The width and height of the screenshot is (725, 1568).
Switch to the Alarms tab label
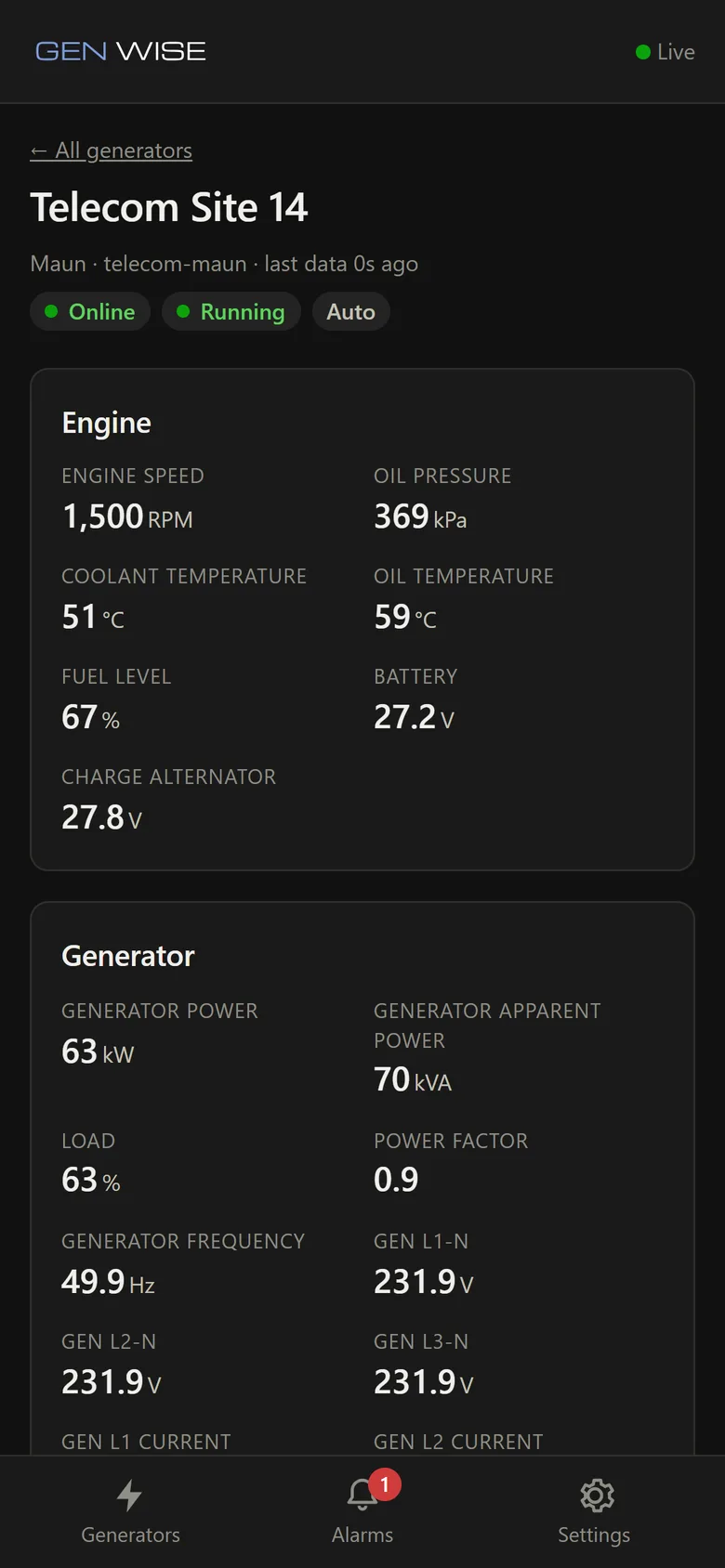point(362,1535)
